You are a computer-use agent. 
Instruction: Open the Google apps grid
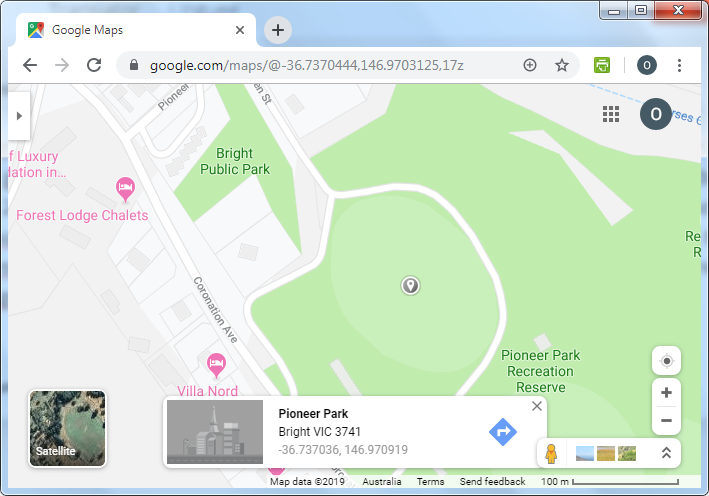tap(611, 114)
